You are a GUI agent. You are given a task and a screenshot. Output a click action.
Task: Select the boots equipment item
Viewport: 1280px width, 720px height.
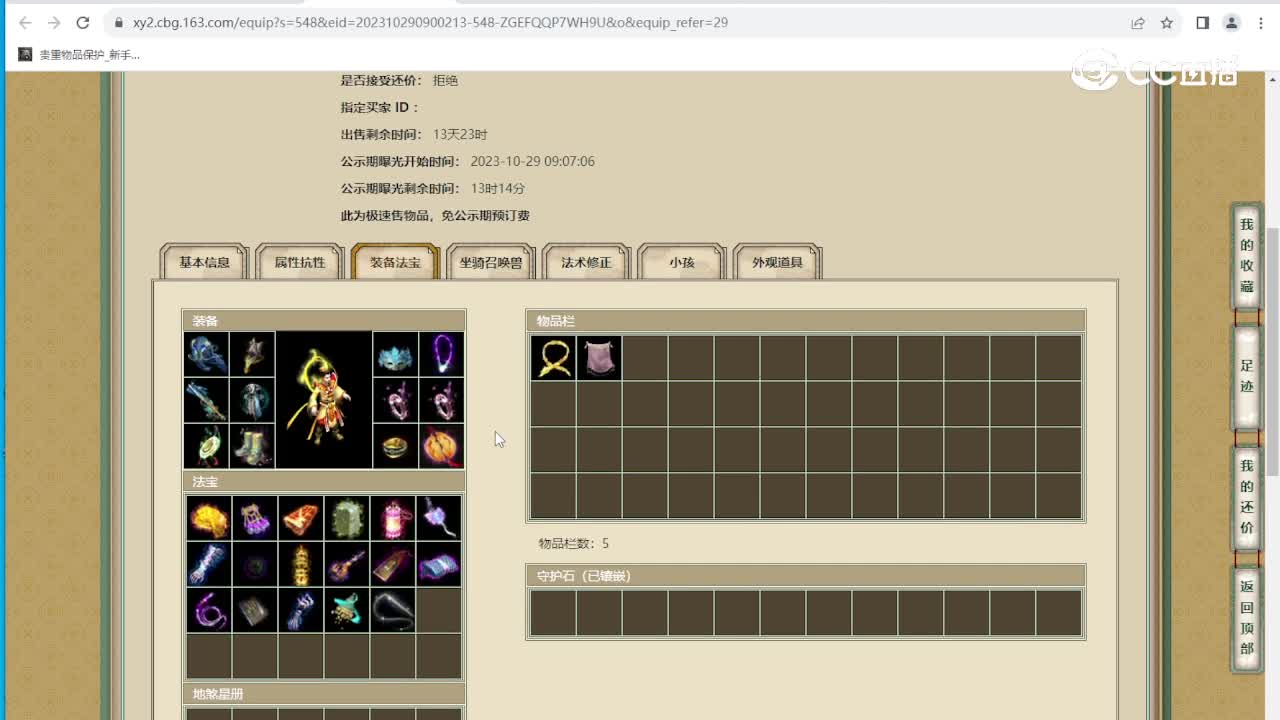coord(252,446)
